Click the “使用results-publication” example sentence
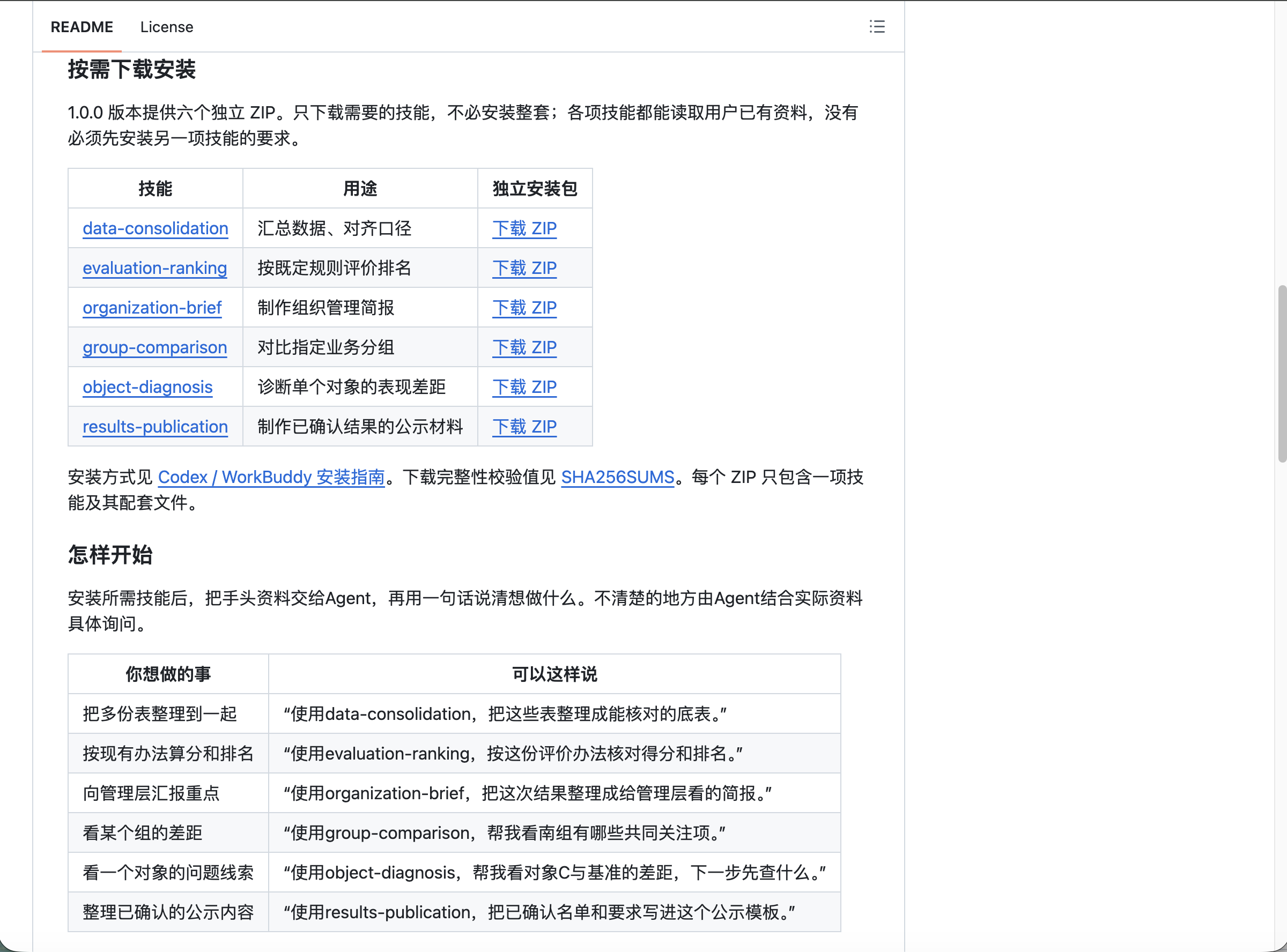1287x952 pixels. [539, 912]
